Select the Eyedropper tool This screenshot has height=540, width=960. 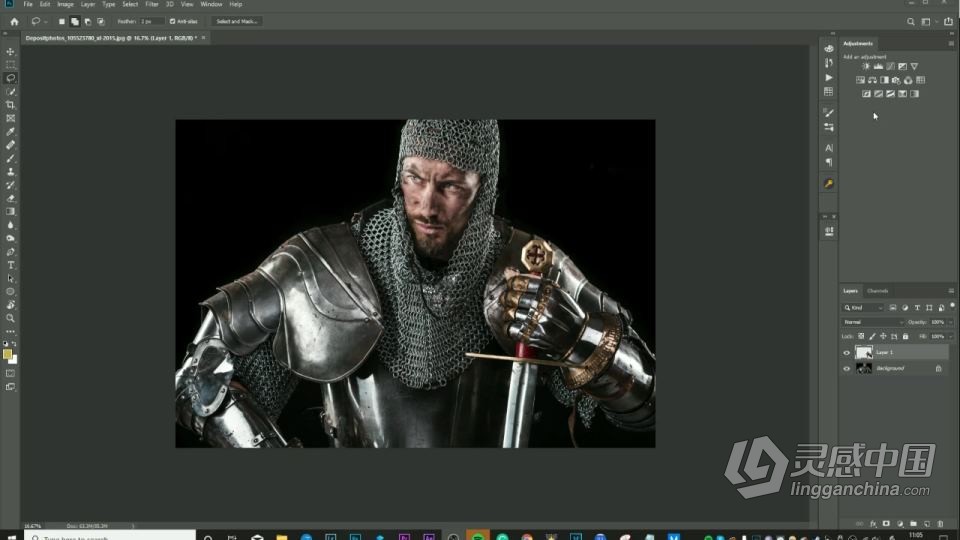pos(10,132)
